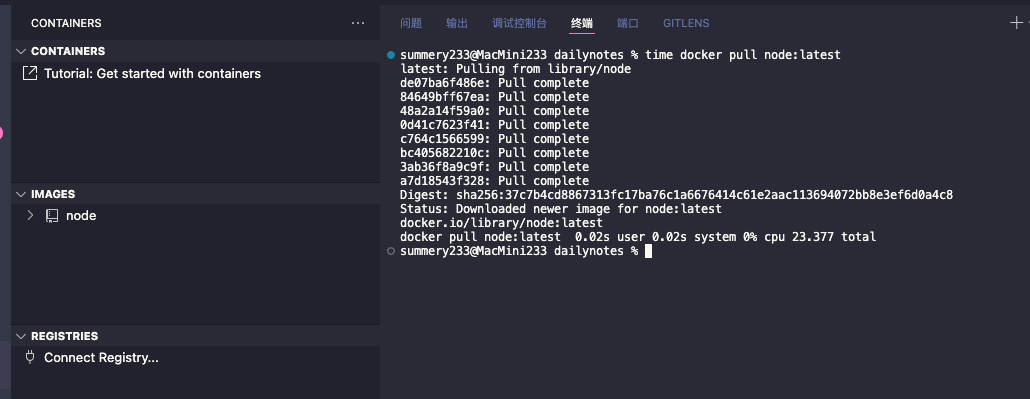Viewport: 1030px width, 399px height.
Task: Click the 'de07ba6f486e: Pull complete' line
Action: (x=494, y=83)
